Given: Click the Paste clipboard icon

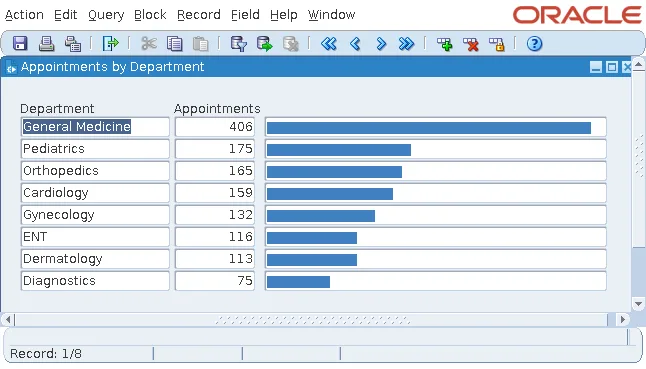Looking at the screenshot, I should 201,43.
